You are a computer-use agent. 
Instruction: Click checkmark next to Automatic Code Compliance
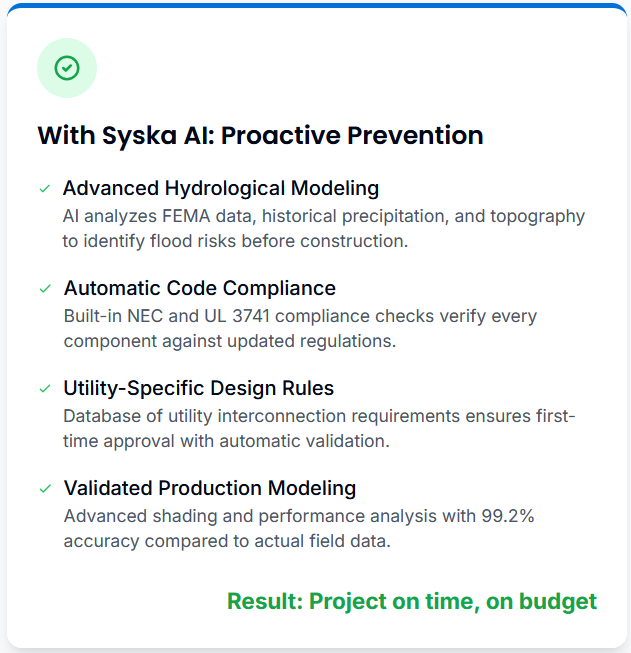(x=44, y=288)
